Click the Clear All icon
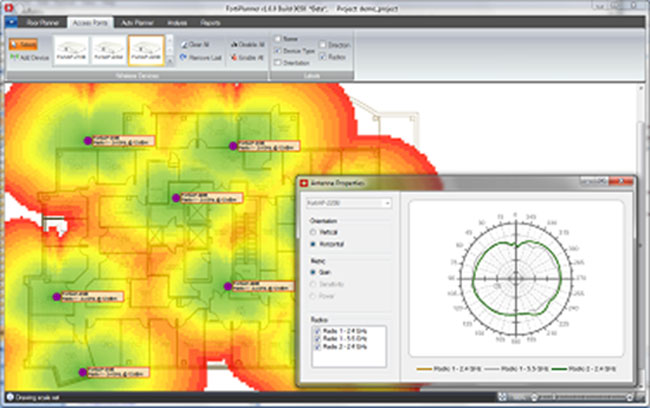The image size is (650, 408). click(x=197, y=45)
